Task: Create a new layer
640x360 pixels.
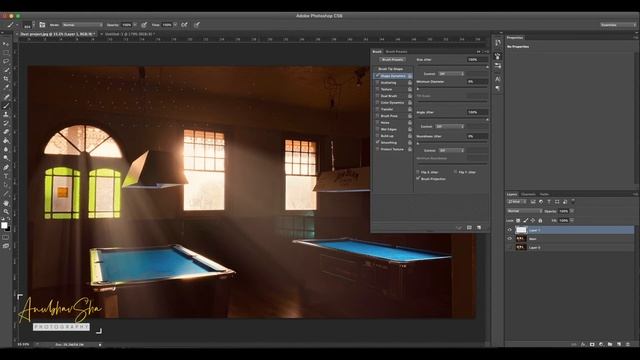Action: 619,344
